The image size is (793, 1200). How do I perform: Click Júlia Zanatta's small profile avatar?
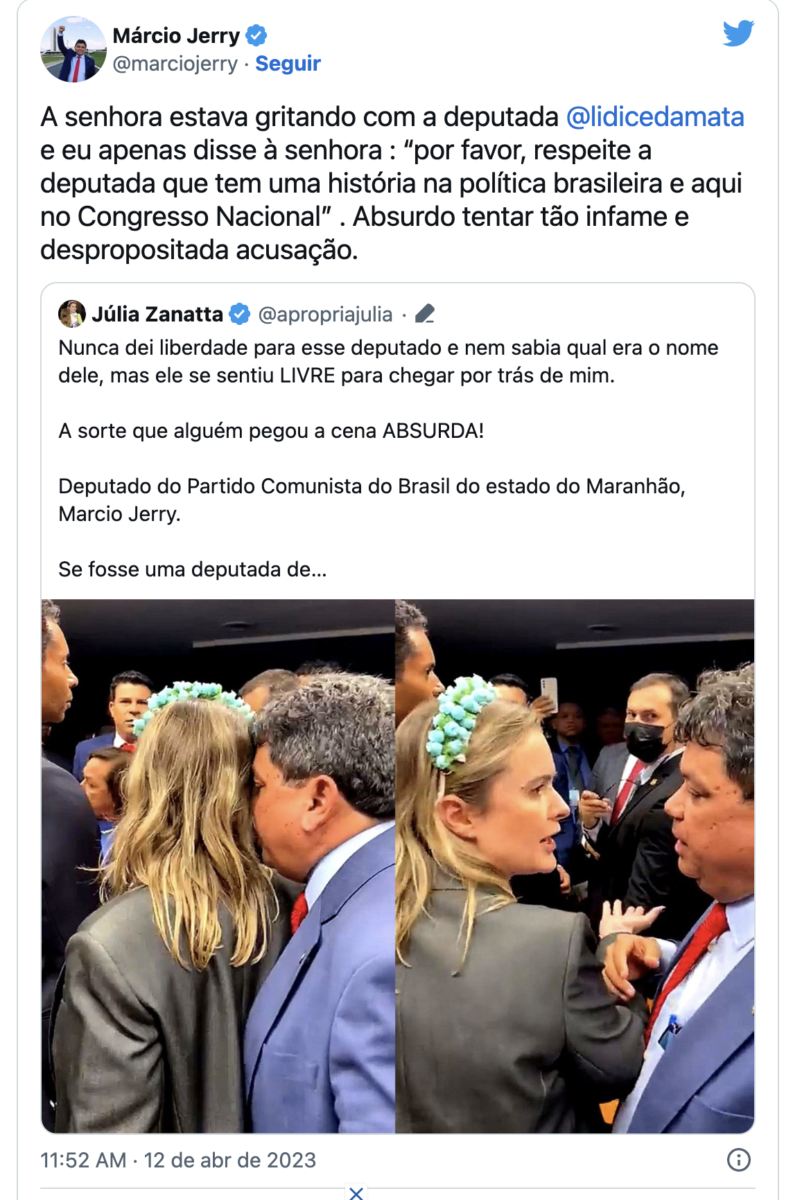tap(72, 314)
